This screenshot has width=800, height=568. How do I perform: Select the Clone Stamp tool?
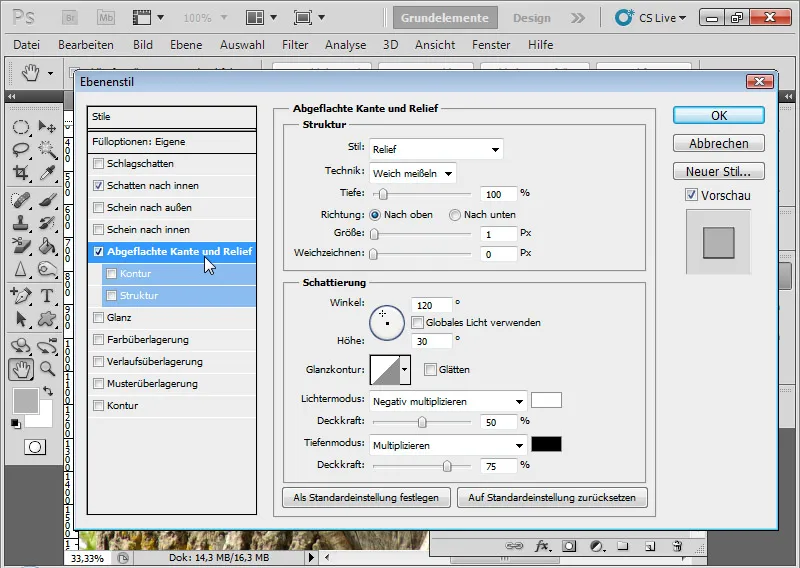(20, 223)
